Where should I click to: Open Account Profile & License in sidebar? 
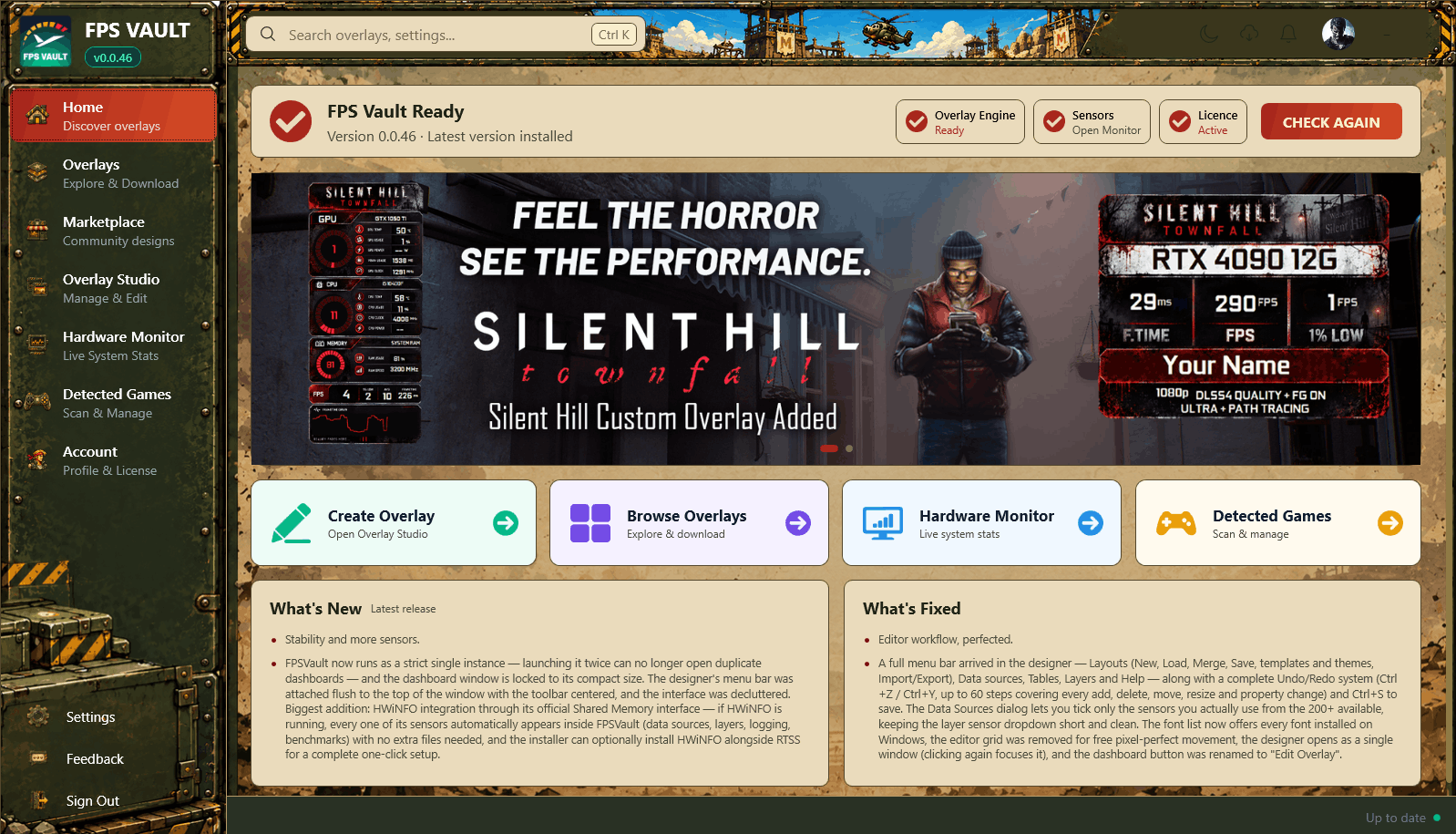[113, 460]
